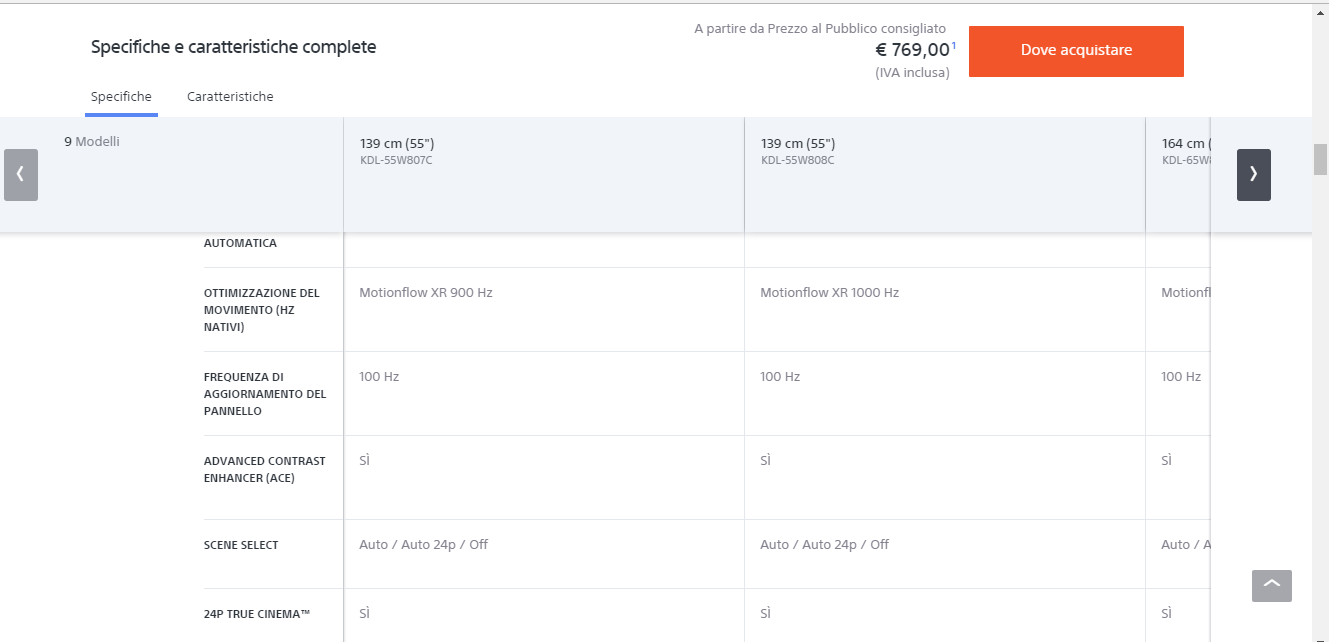Select the KDL-55W807C model column header
The height and width of the screenshot is (642, 1329).
397,151
